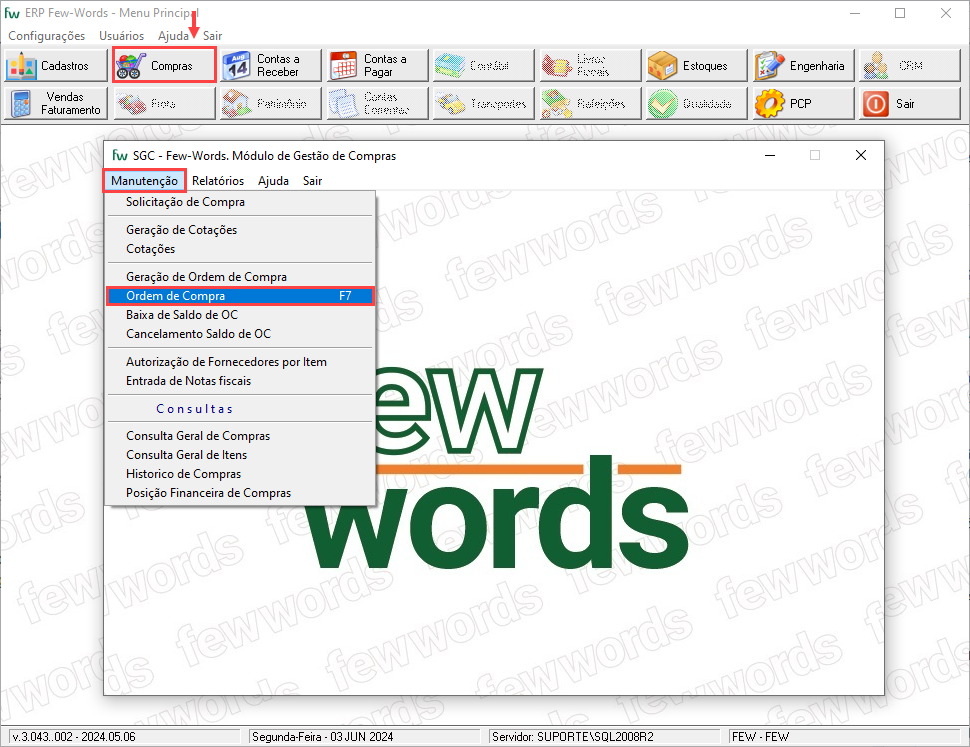Open the Estoques box module
Screen dimensions: 970x747
[x=697, y=66]
